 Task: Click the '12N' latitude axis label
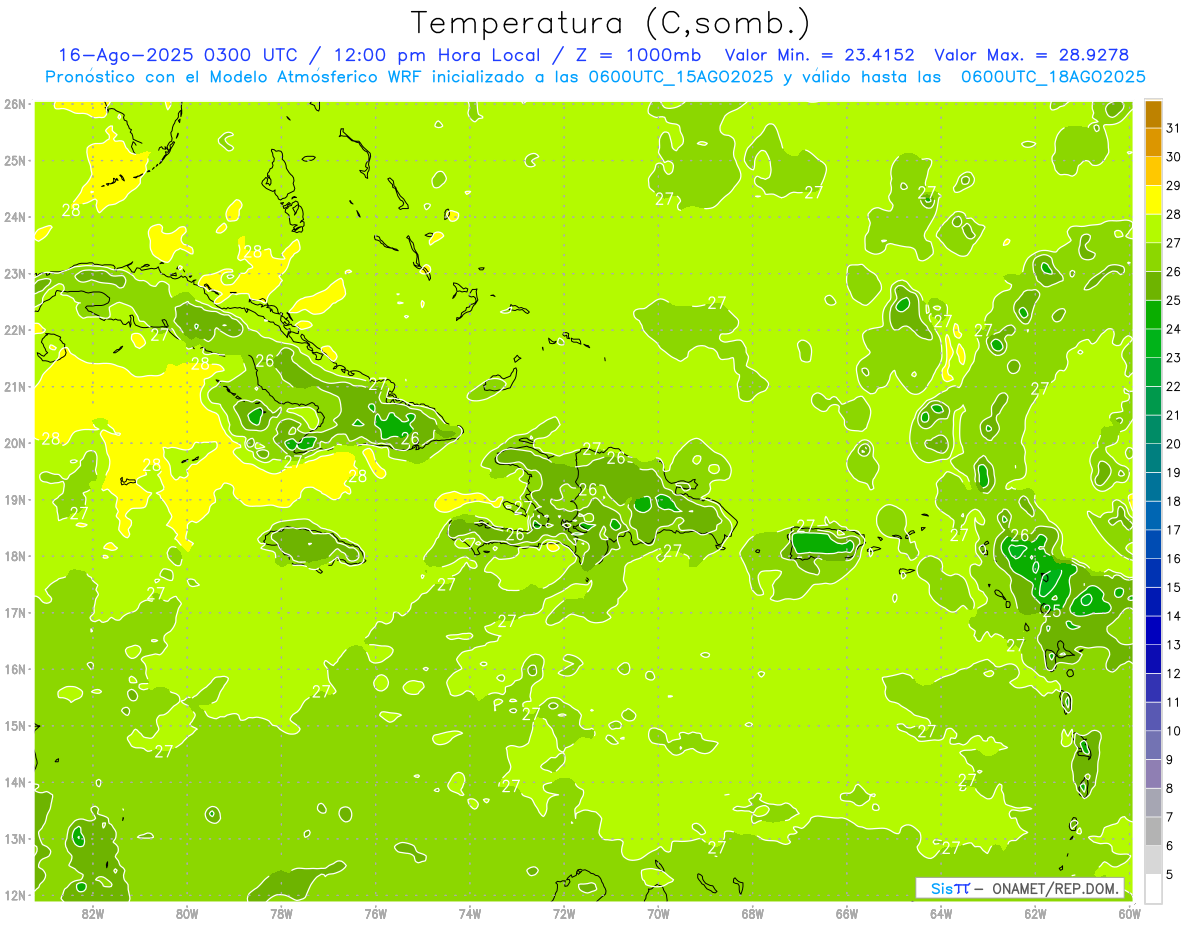coord(15,895)
